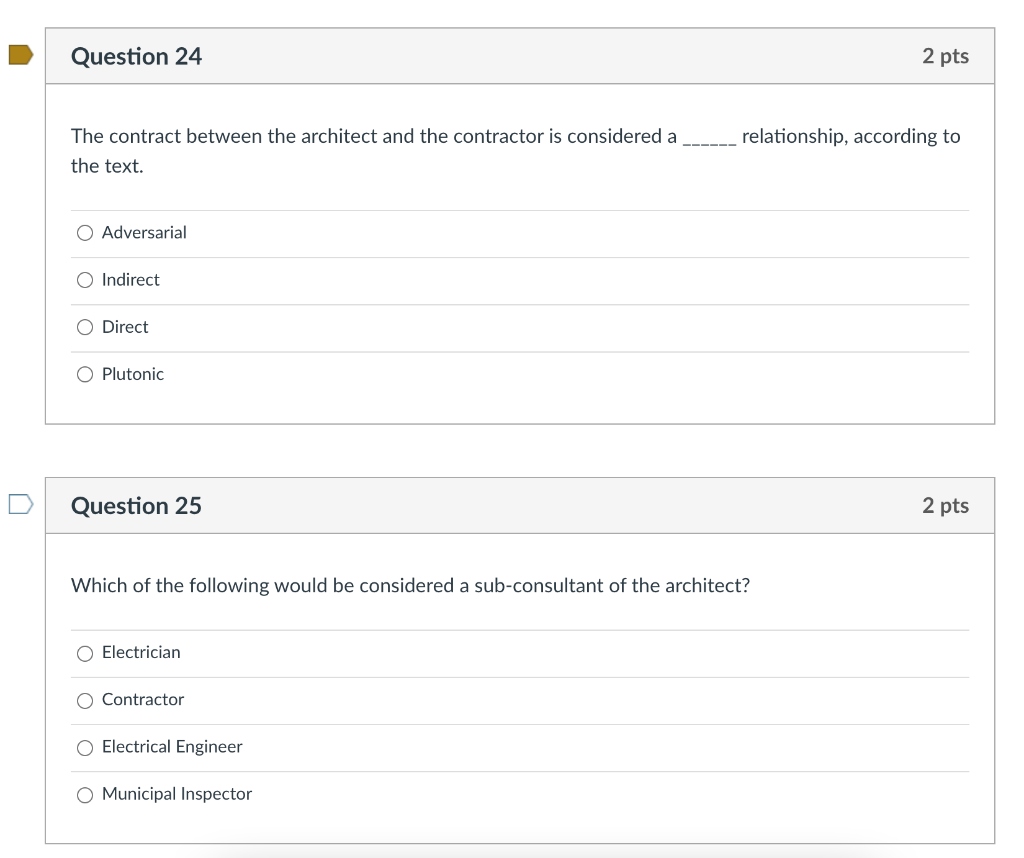The image size is (1024, 858).
Task: Select the Plutonic answer choice
Action: coord(86,373)
